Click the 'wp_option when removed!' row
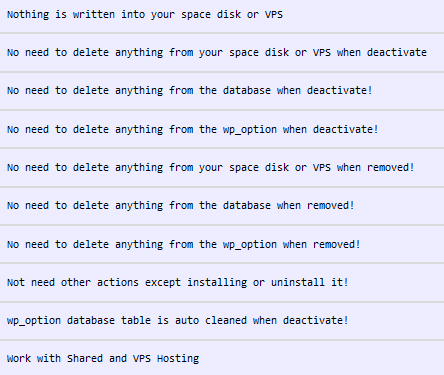 (222, 244)
